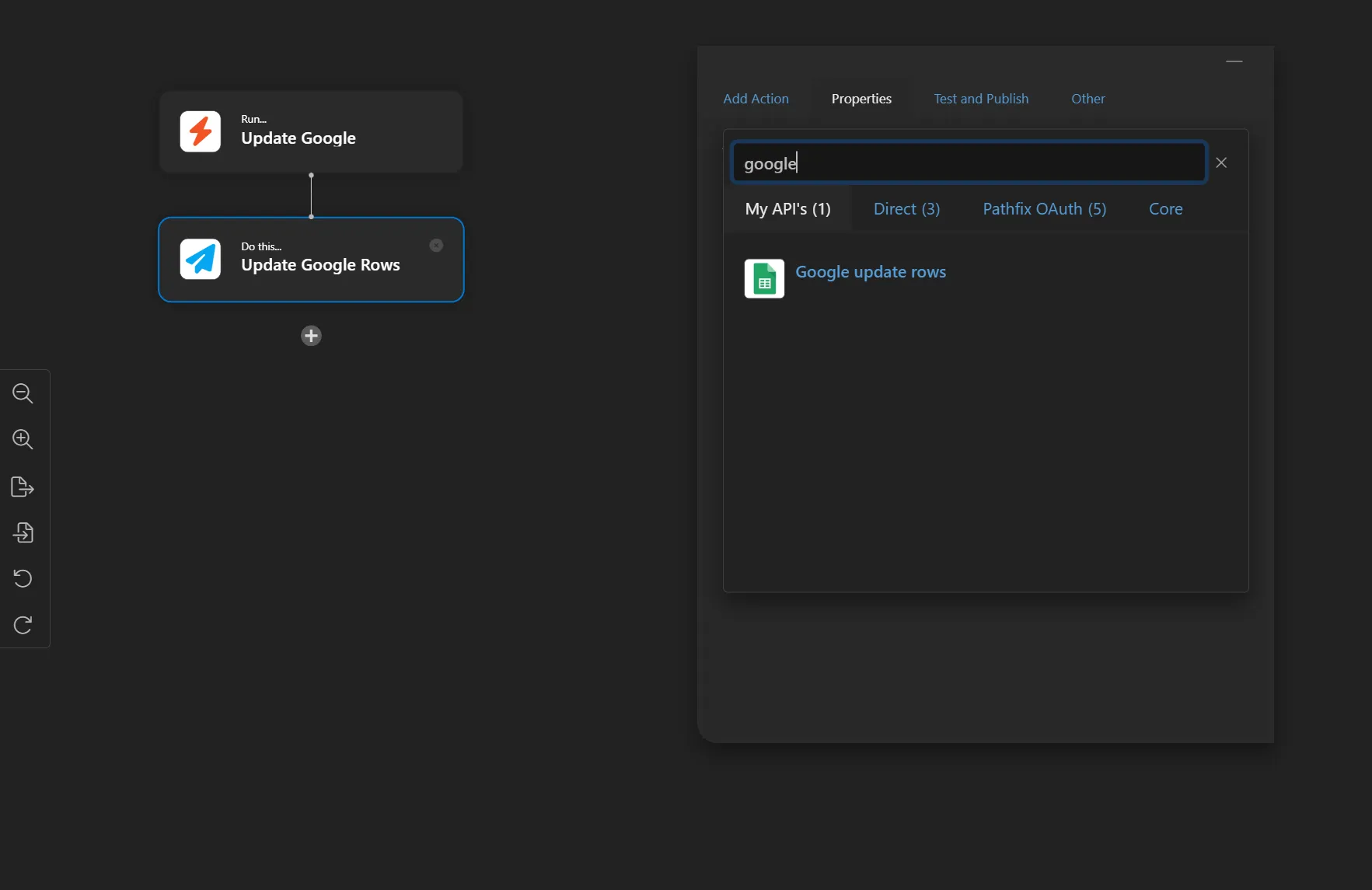Image resolution: width=1372 pixels, height=890 pixels.
Task: Open the Add Action tab
Action: (756, 99)
